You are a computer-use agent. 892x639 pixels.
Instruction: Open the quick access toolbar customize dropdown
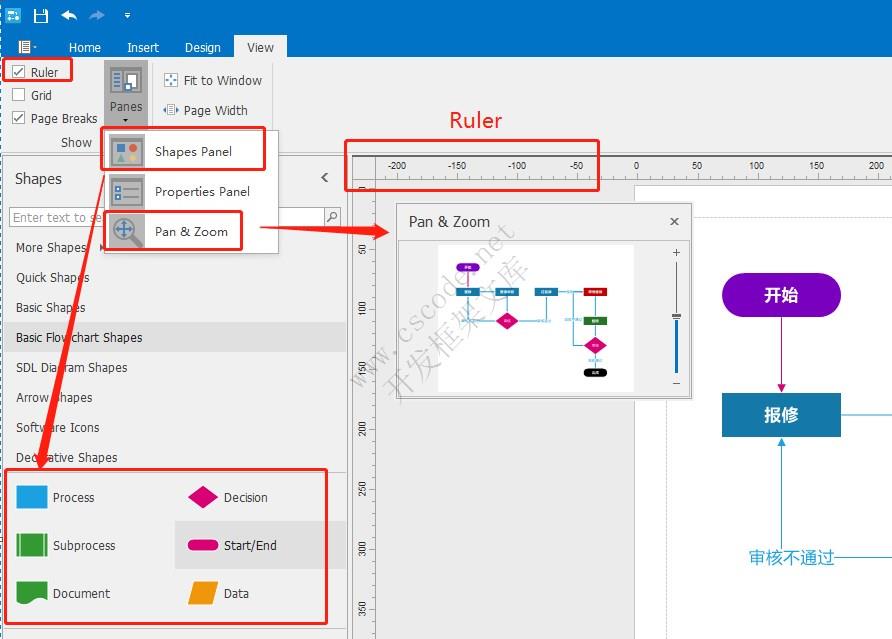coord(127,15)
